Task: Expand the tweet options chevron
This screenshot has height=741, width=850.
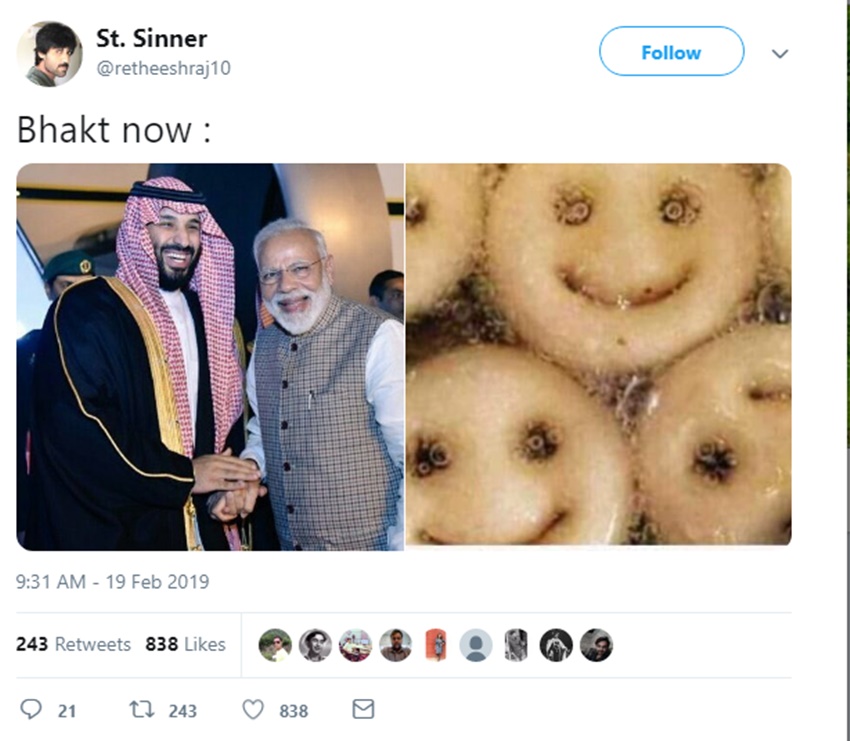Action: (x=780, y=53)
